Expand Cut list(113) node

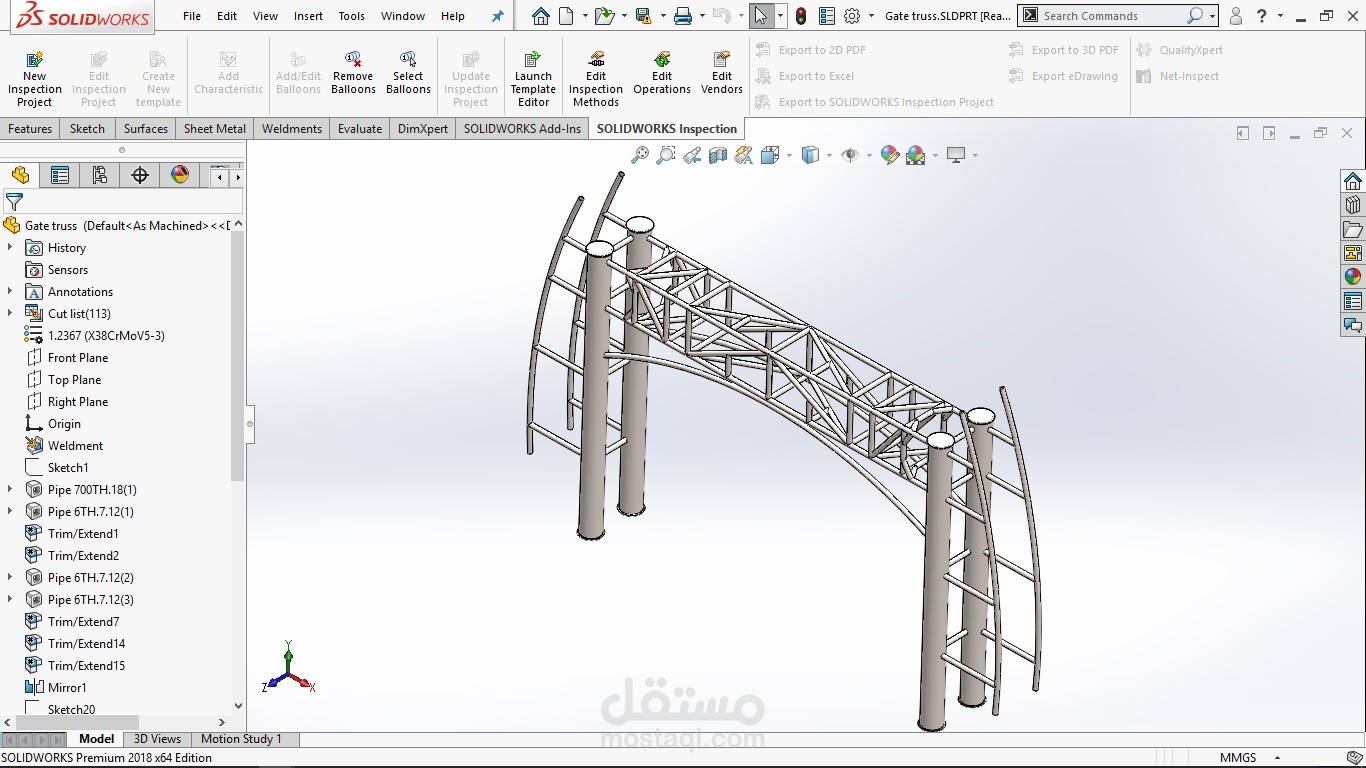[x=10, y=314]
